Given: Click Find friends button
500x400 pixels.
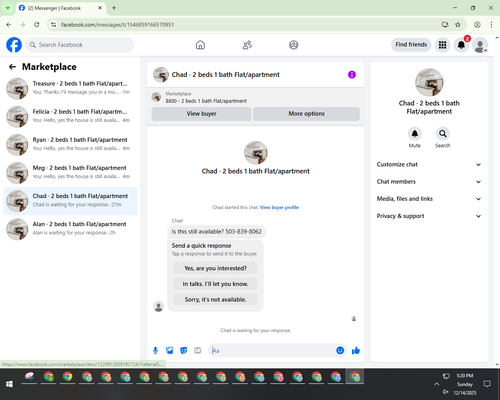Looking at the screenshot, I should [x=411, y=45].
